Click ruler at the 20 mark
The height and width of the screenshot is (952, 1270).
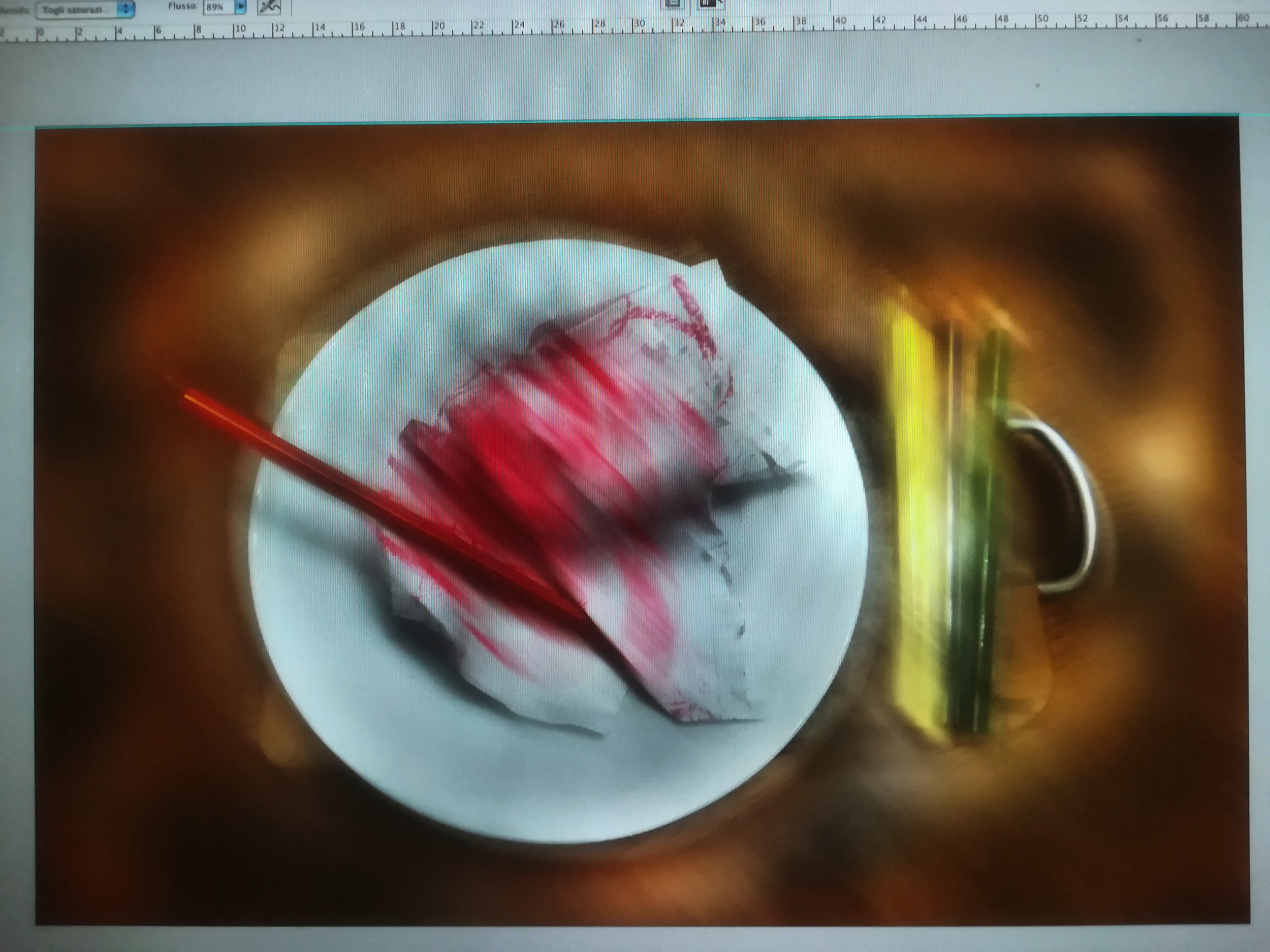pyautogui.click(x=435, y=27)
